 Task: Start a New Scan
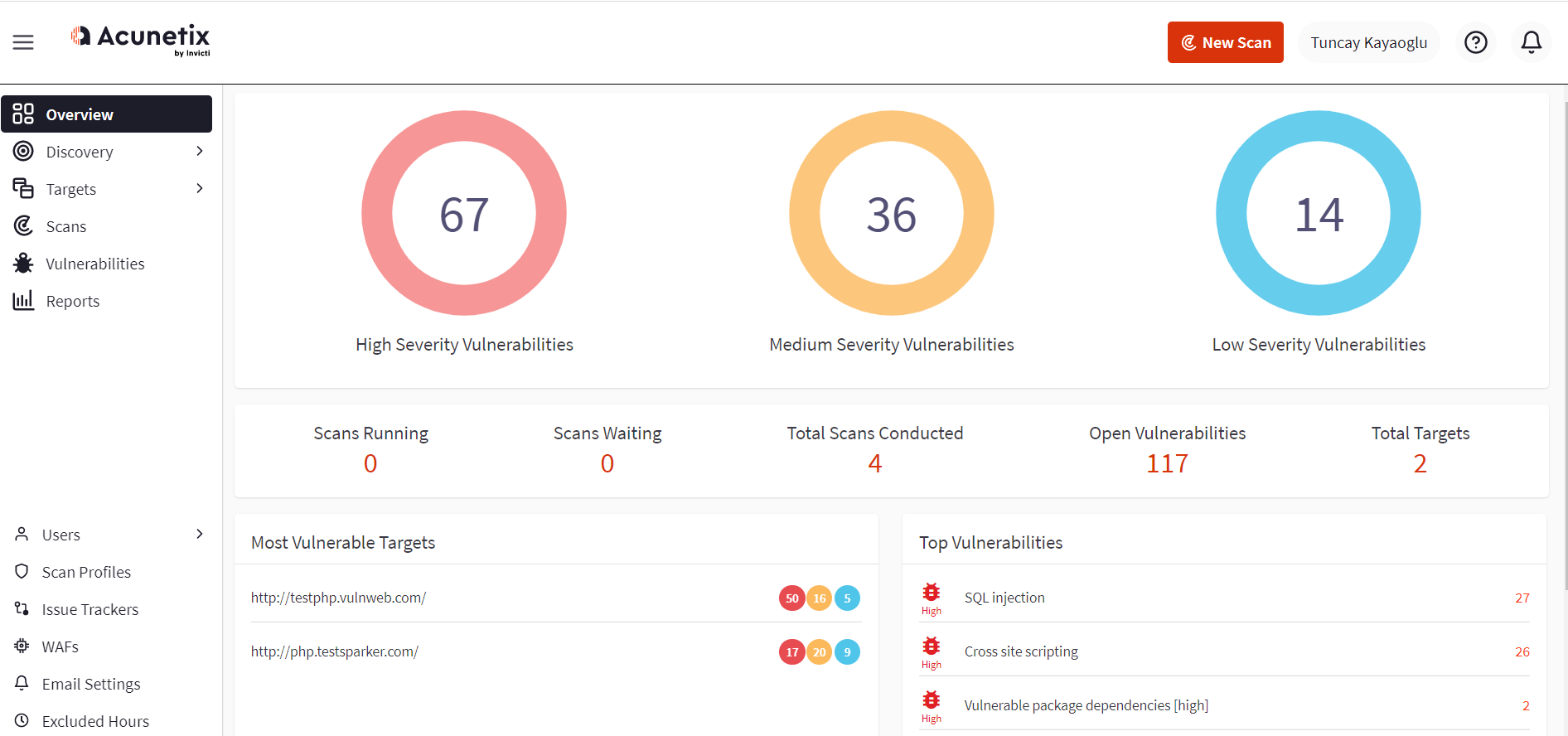point(1225,42)
